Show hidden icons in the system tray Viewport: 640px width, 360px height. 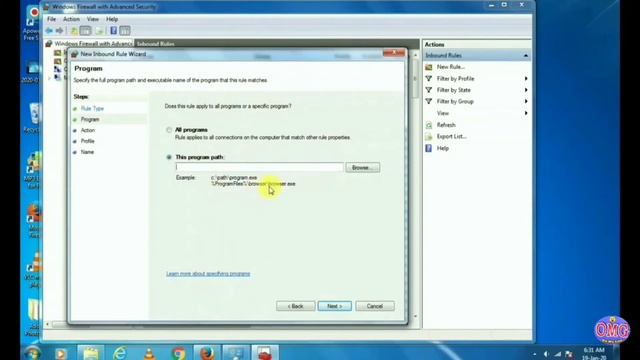coord(534,354)
